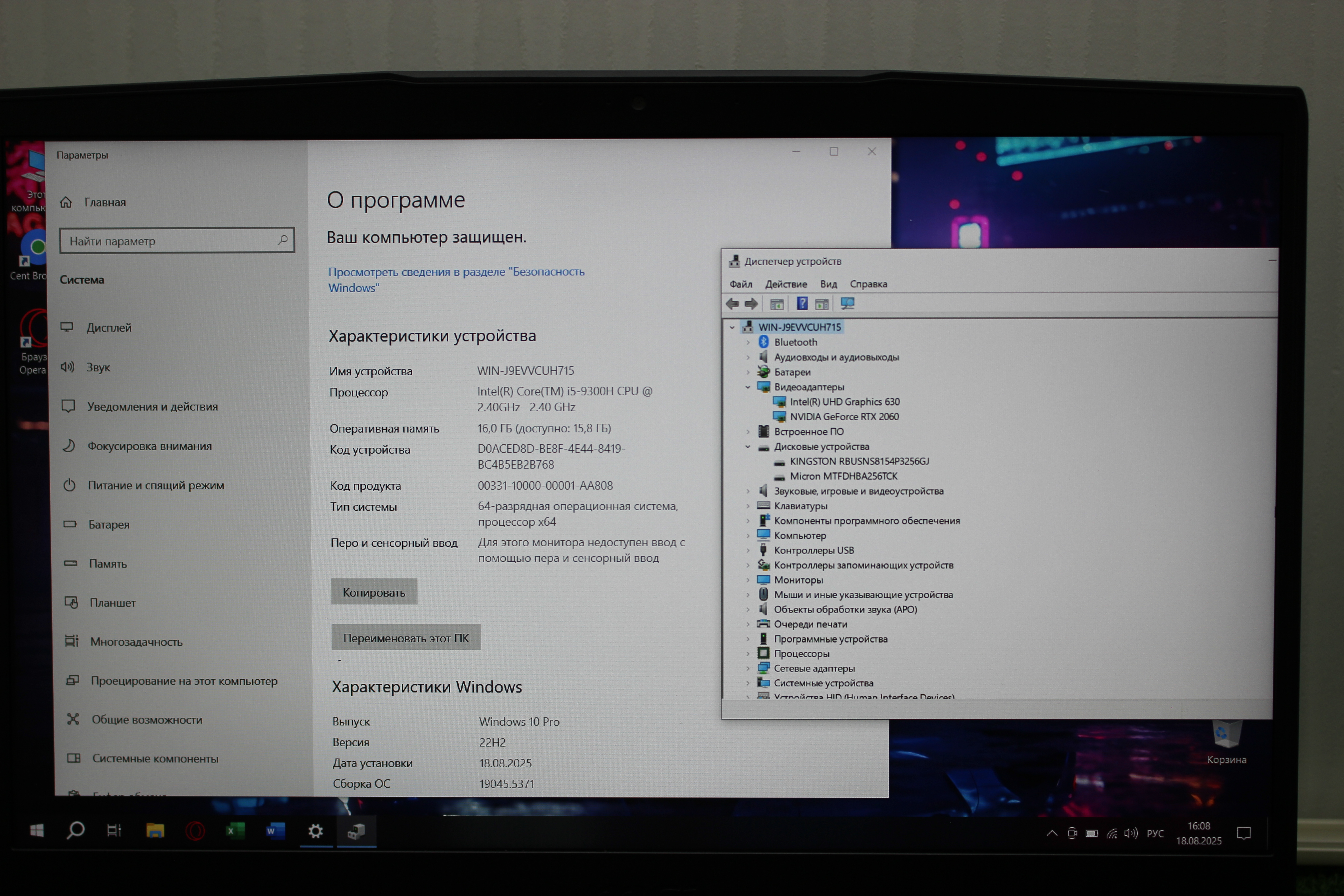Select NVIDIA GeForce RTX 2060 device
This screenshot has height=896, width=1344.
844,417
